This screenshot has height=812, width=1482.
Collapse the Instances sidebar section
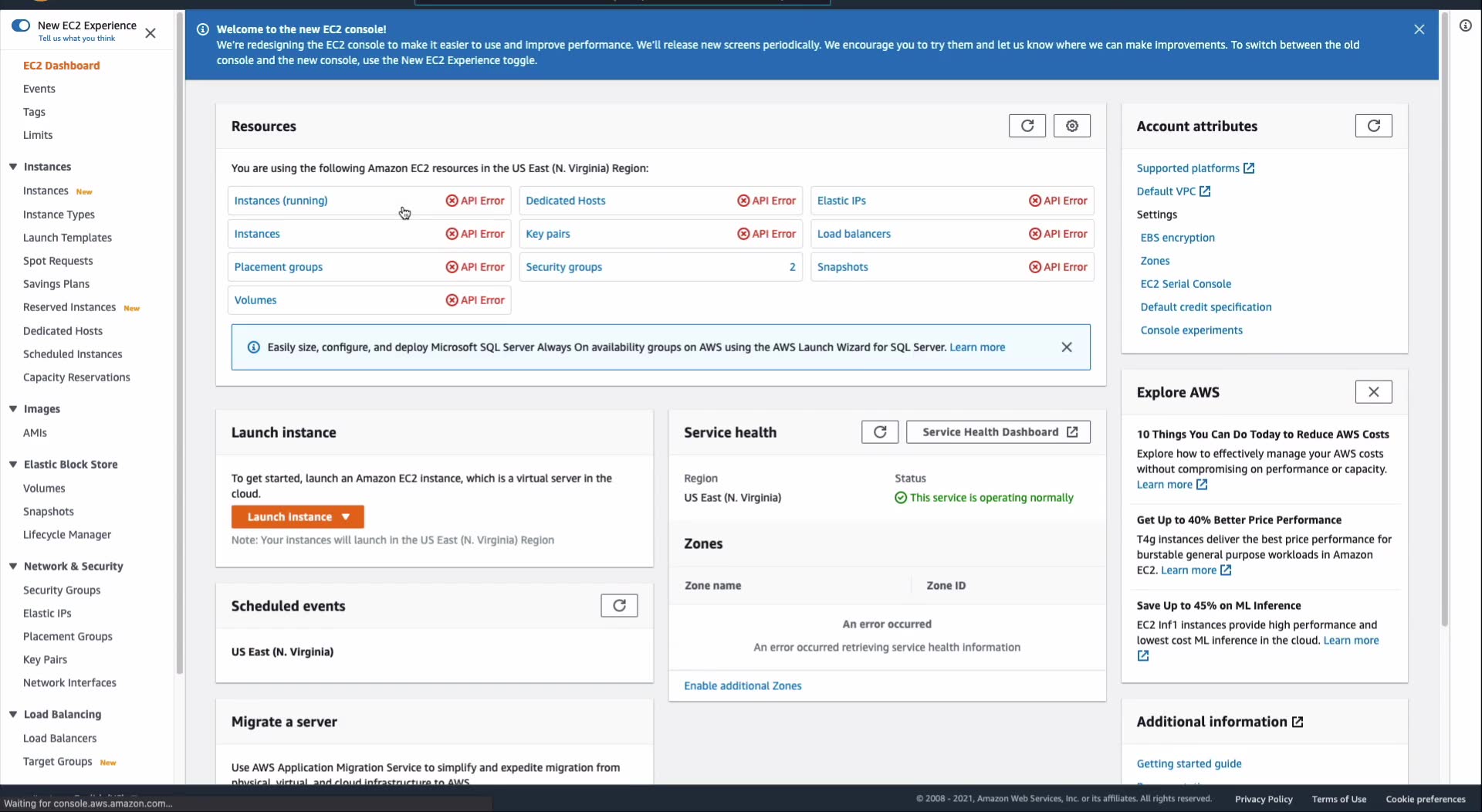coord(13,167)
